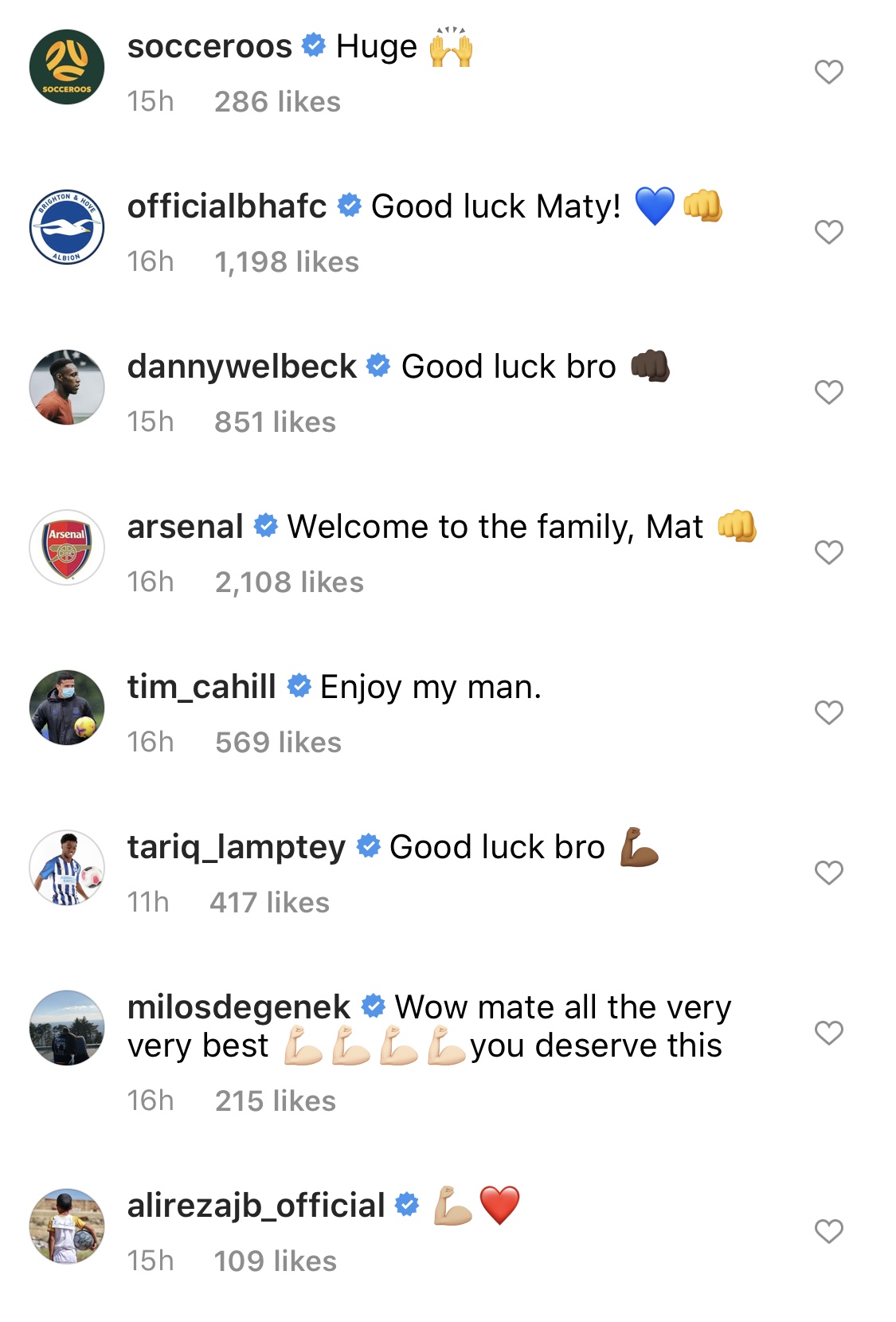Like arsenal's Welcome to the family comment
Image resolution: width=896 pixels, height=1322 pixels.
(828, 553)
